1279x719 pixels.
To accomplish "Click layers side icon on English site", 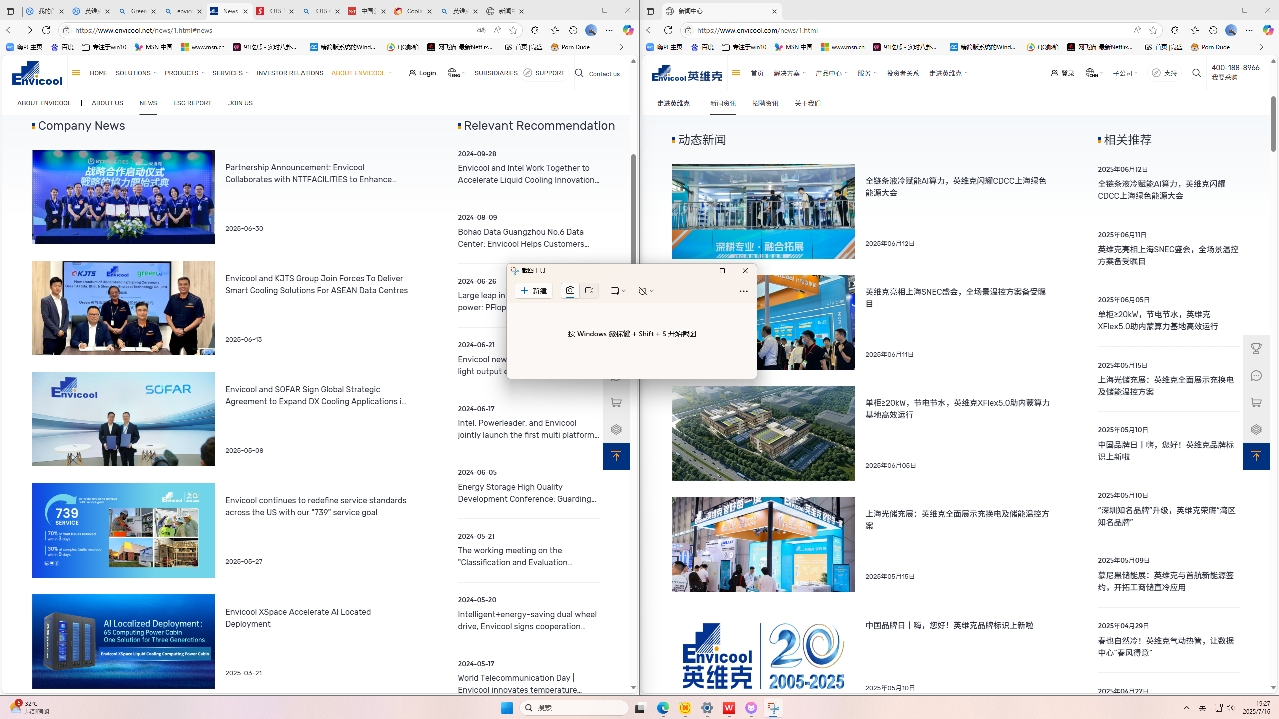I will coord(616,430).
